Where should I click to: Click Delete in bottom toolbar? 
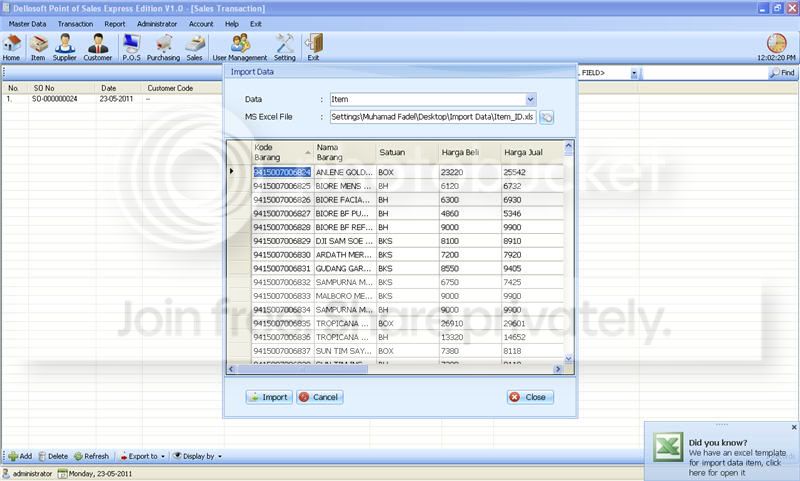coord(53,456)
